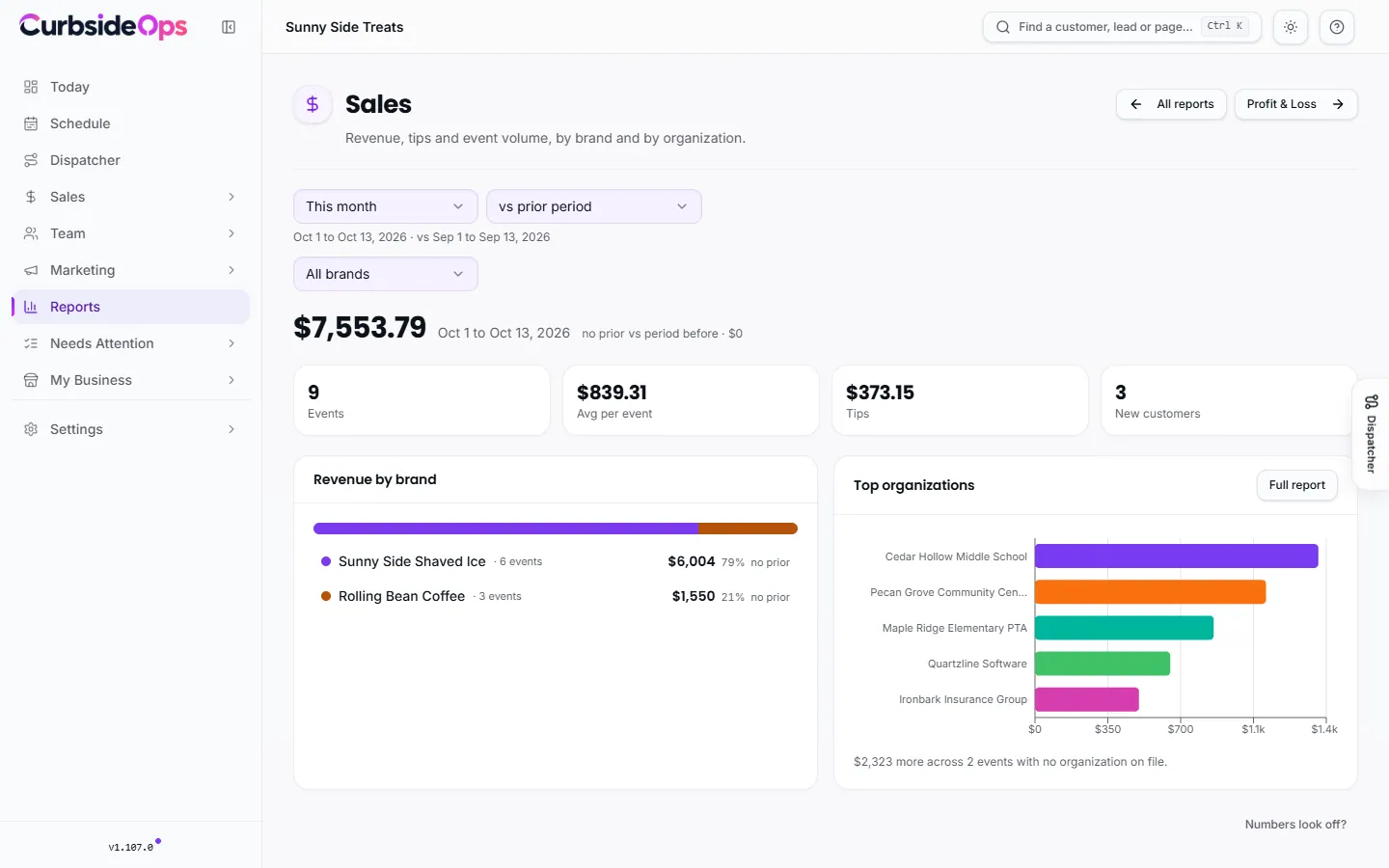This screenshot has height=868, width=1389.
Task: Click the Settings gear icon
Action: tap(31, 429)
